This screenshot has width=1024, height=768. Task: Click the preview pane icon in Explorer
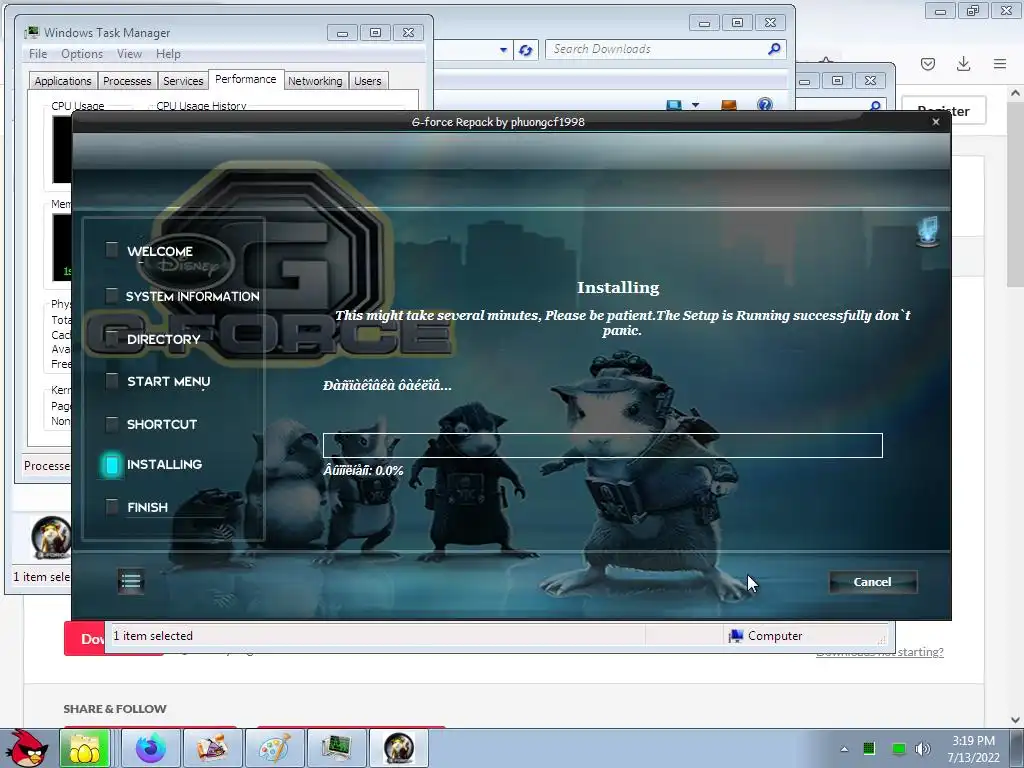[x=729, y=104]
